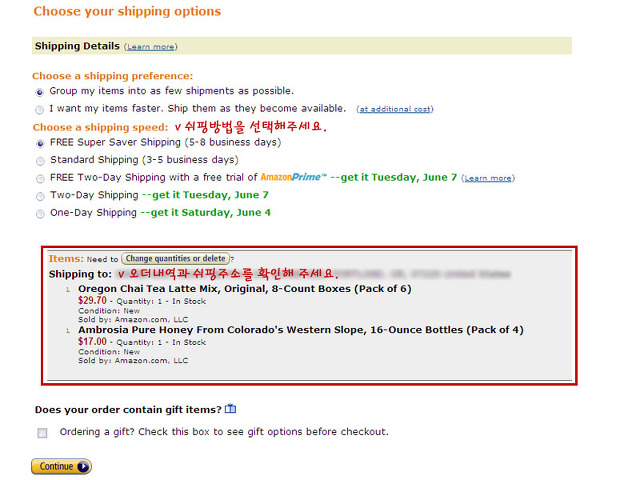Click the $29.70 price text

[92, 300]
